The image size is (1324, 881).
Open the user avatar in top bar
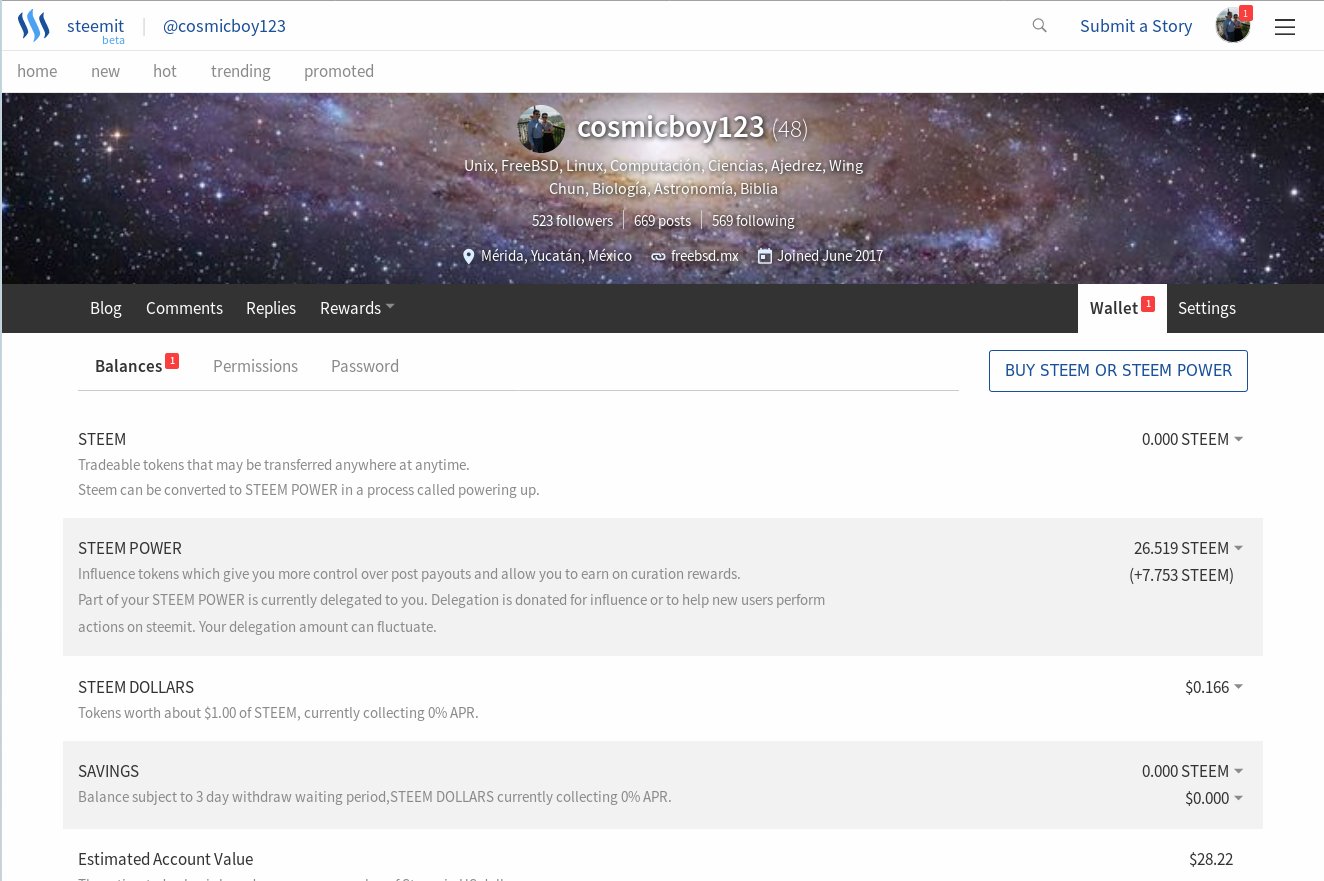(x=1233, y=26)
